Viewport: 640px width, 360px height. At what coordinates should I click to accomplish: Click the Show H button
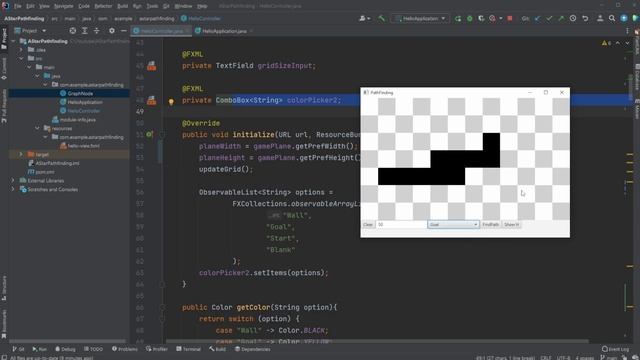[511, 224]
